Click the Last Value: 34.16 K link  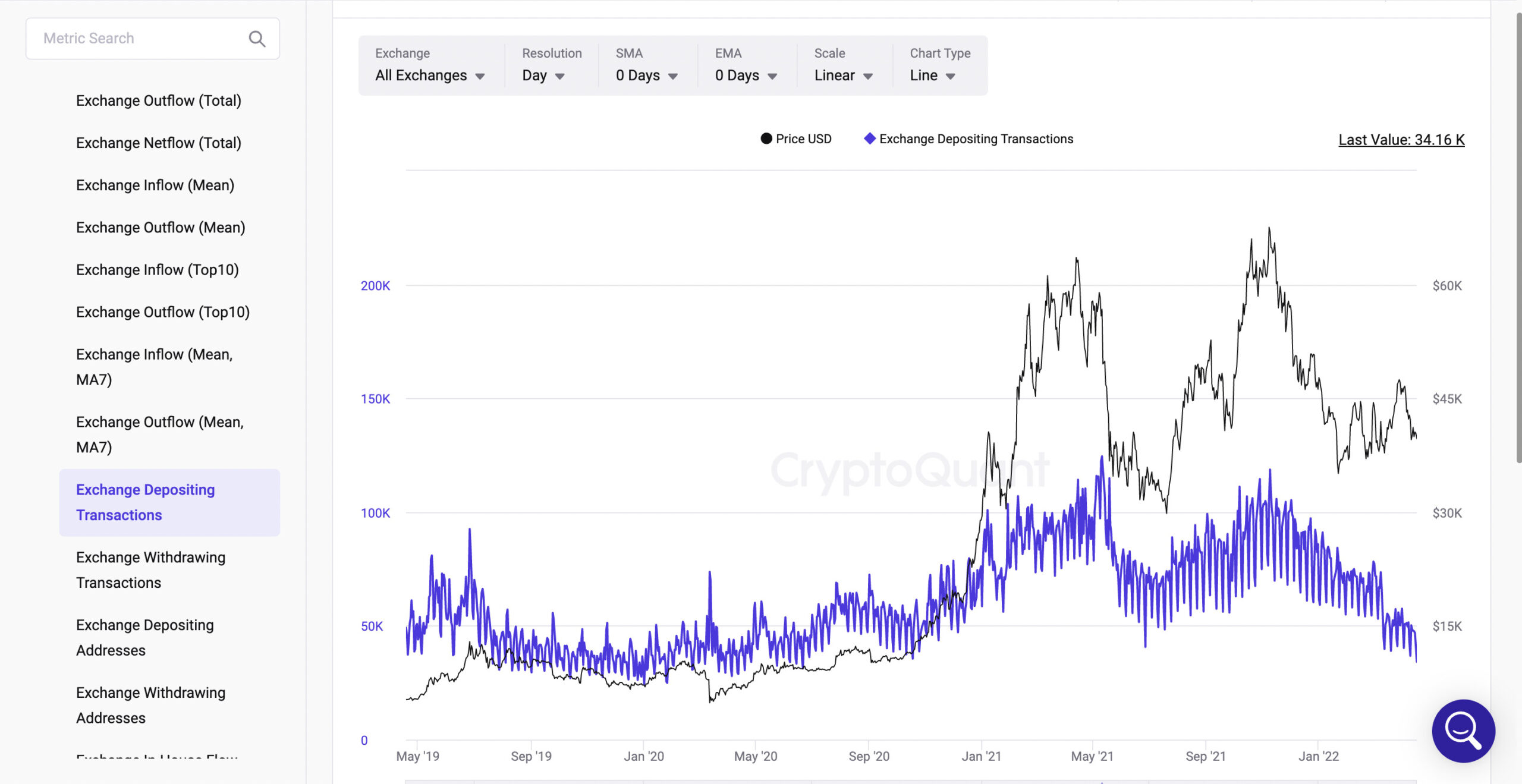(1401, 140)
